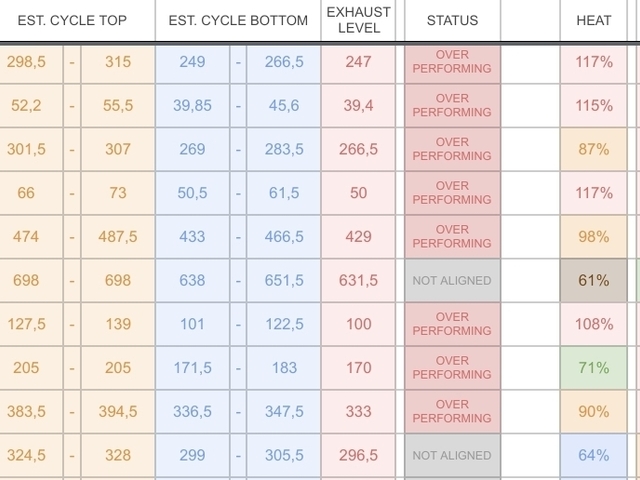
Task: Select the NOT ALIGNED status beside 61%
Action: 452,281
